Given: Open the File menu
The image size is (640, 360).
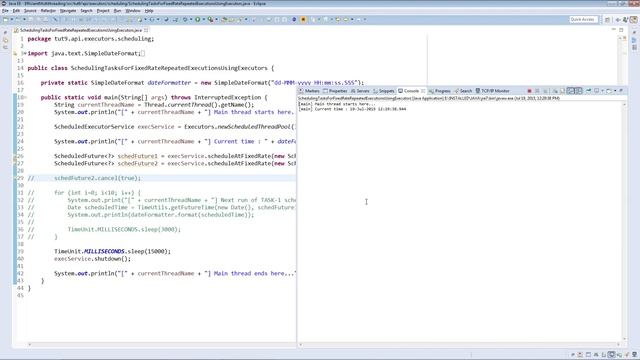Looking at the screenshot, I should point(5,11).
